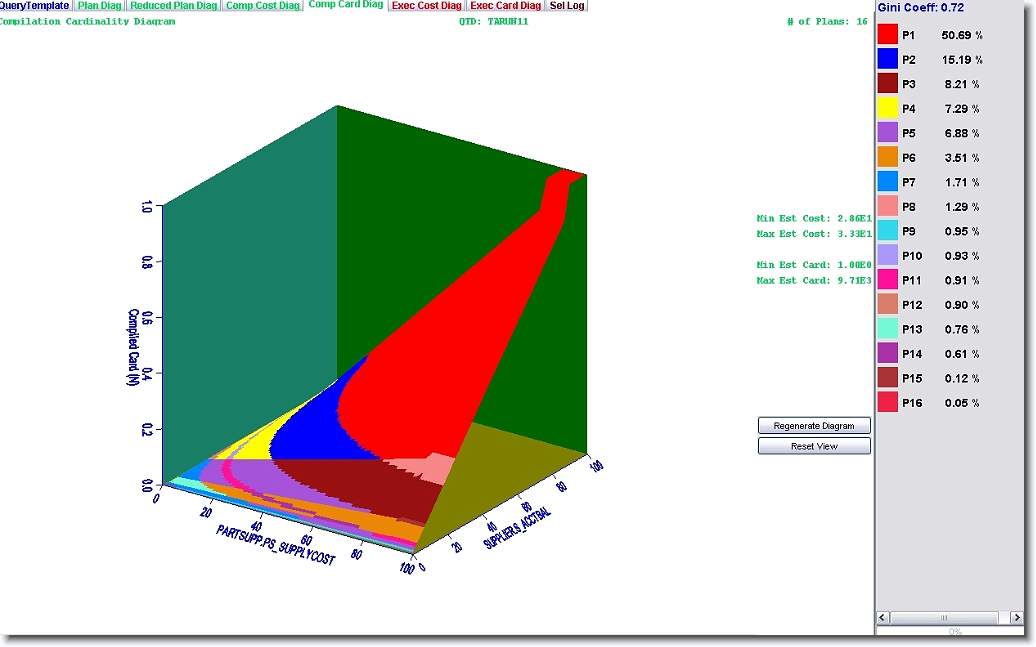Switch to the QueryTemplate tab
Viewport: 1036px width, 647px height.
(35, 6)
